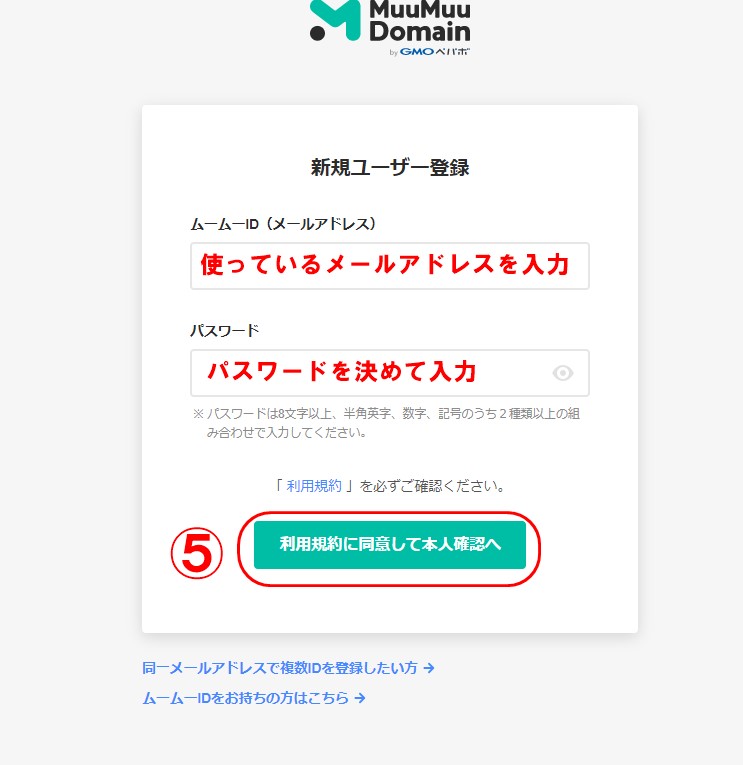Click the red circled number 5 marker
743x765 pixels.
pyautogui.click(x=197, y=553)
